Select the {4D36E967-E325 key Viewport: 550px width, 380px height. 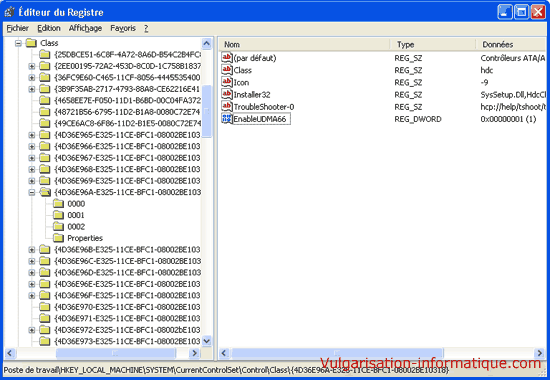click(x=127, y=158)
